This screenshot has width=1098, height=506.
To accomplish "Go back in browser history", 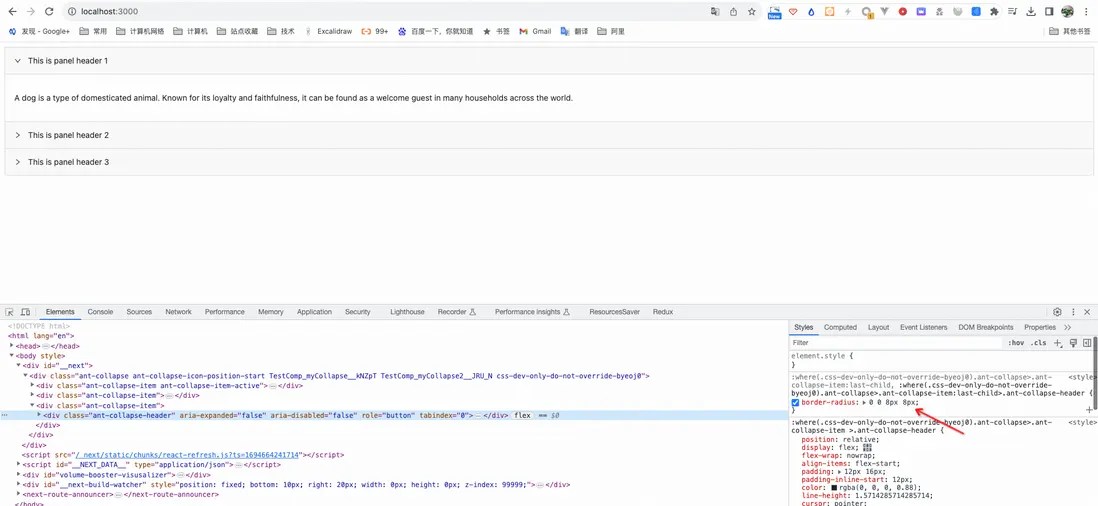I will click(x=13, y=11).
